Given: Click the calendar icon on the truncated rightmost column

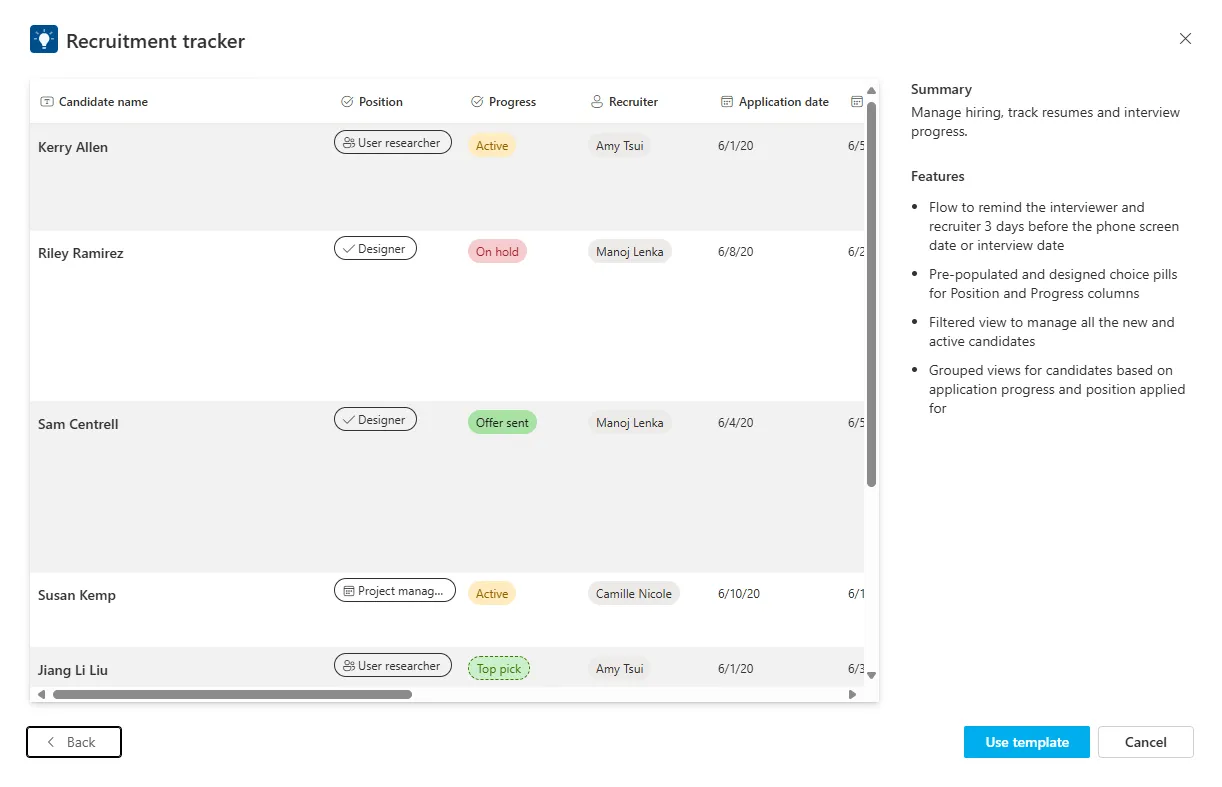Looking at the screenshot, I should (856, 101).
